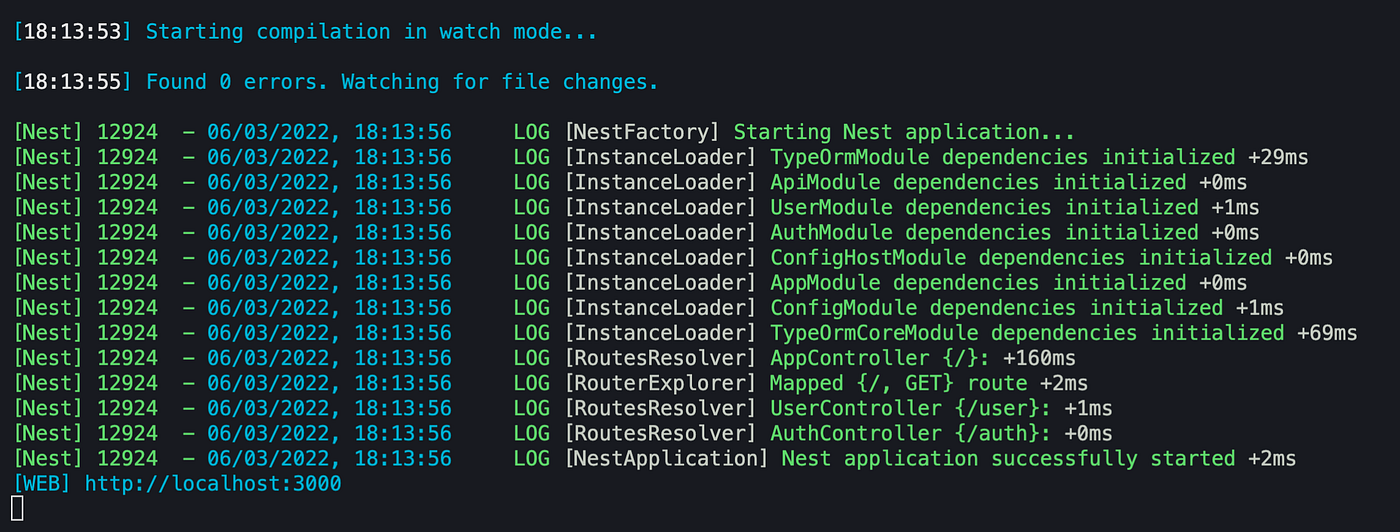
Task: Click the 'Starting Nest application...' log text
Action: coord(904,132)
